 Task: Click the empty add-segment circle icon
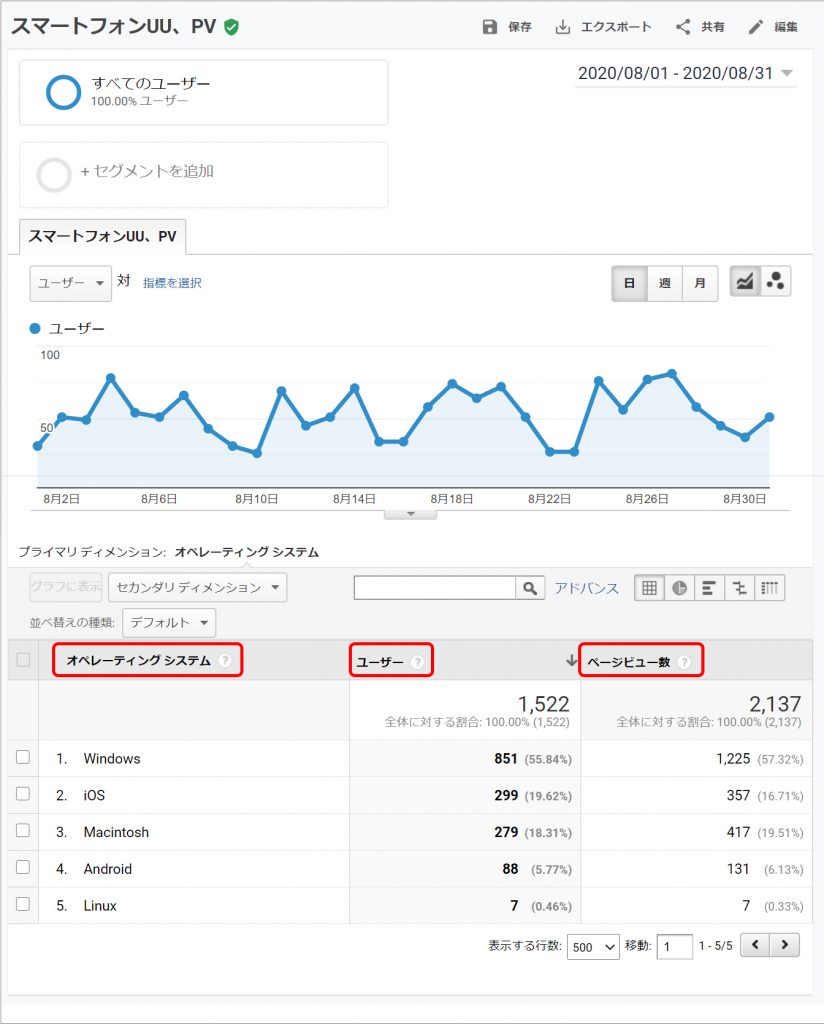click(54, 174)
